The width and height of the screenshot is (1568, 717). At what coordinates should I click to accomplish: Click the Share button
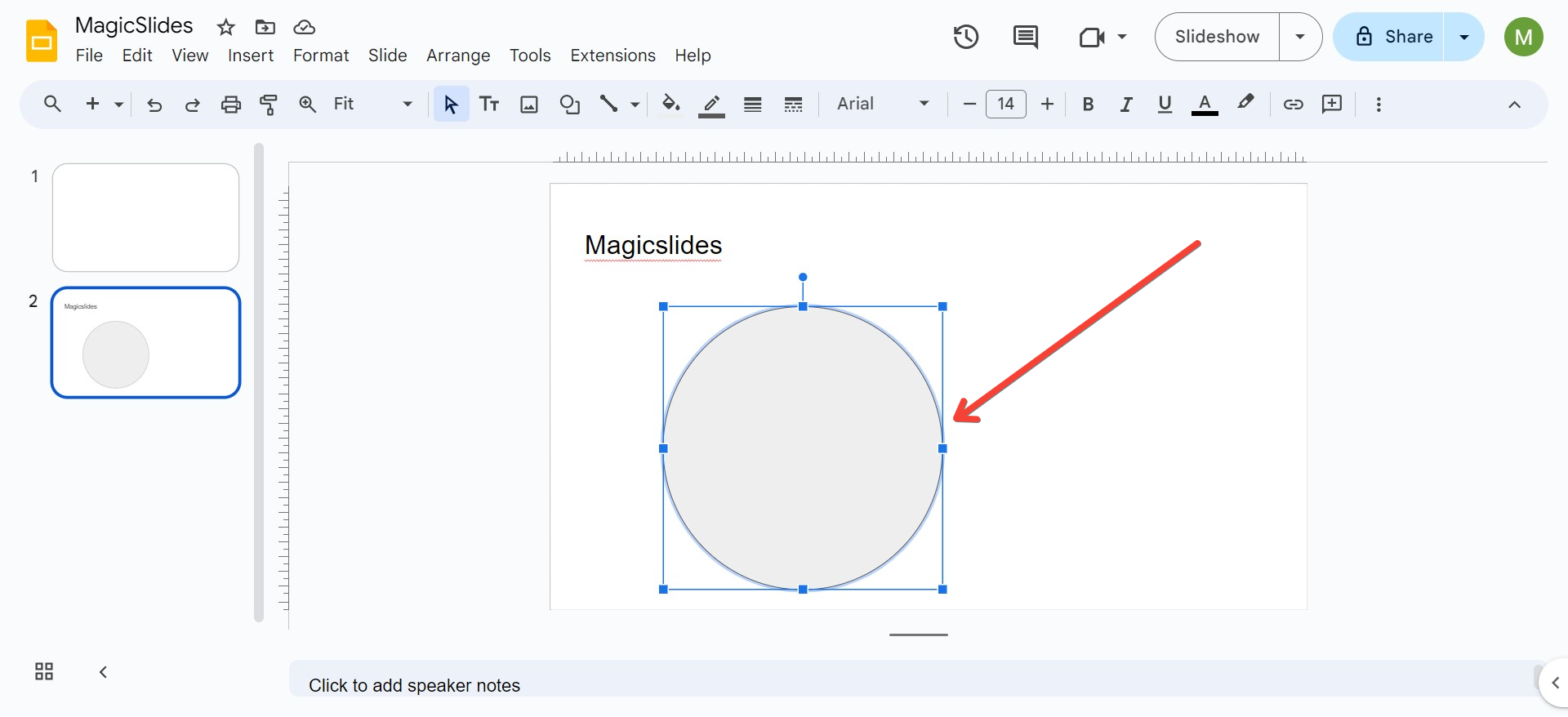[x=1394, y=37]
